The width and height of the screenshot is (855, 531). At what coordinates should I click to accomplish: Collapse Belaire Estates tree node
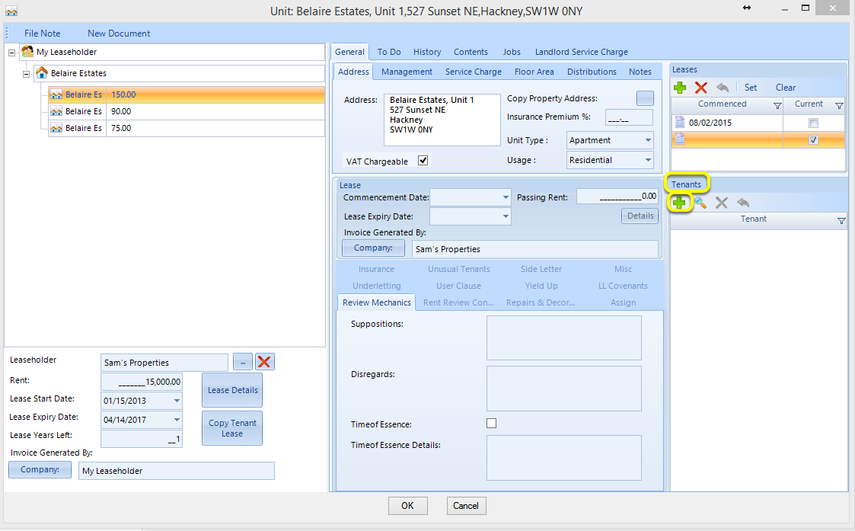point(26,74)
